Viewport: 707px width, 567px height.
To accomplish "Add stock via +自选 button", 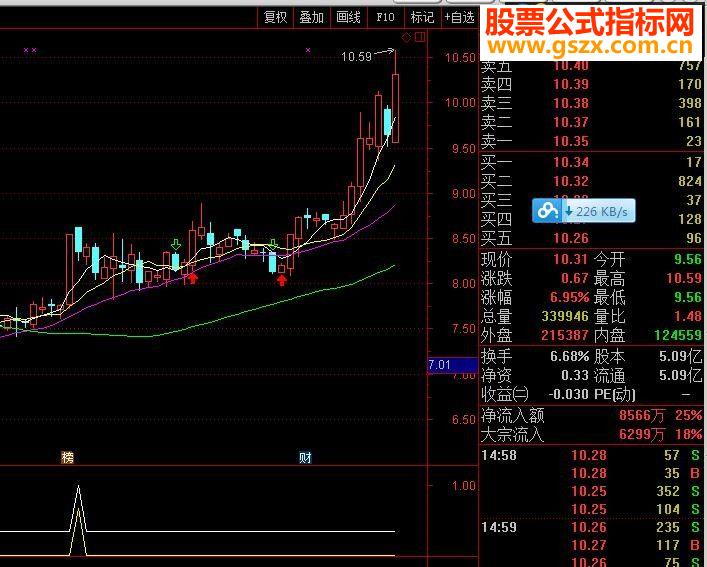I will point(460,18).
